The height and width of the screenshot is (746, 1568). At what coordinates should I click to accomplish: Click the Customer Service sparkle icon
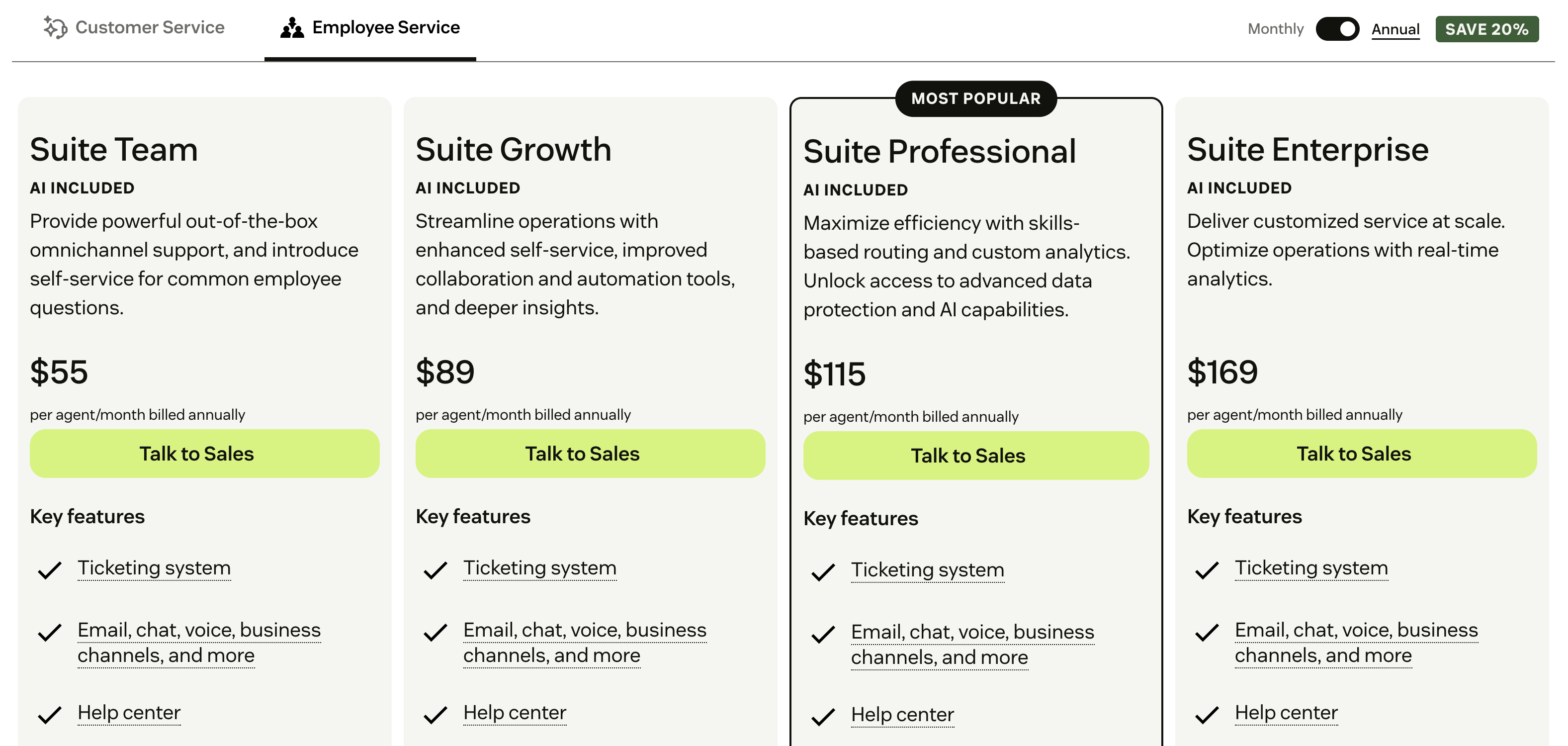click(55, 27)
